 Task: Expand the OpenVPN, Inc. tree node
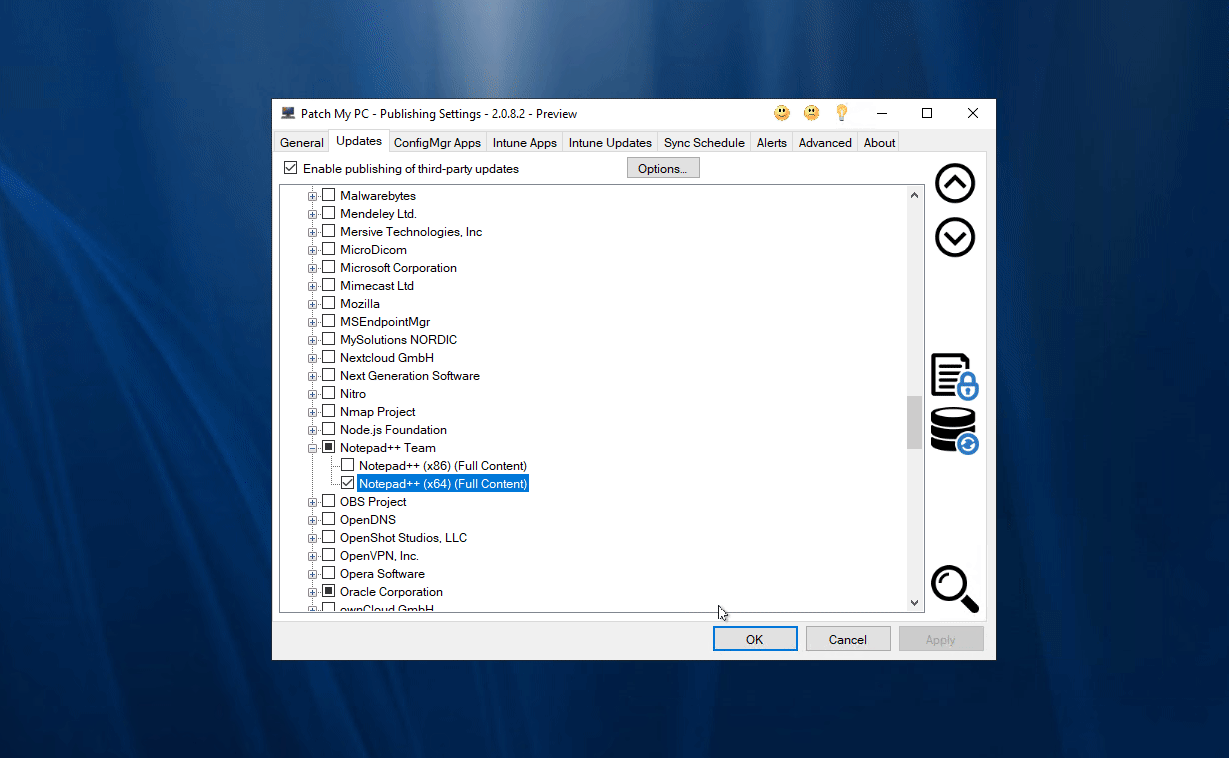(313, 556)
